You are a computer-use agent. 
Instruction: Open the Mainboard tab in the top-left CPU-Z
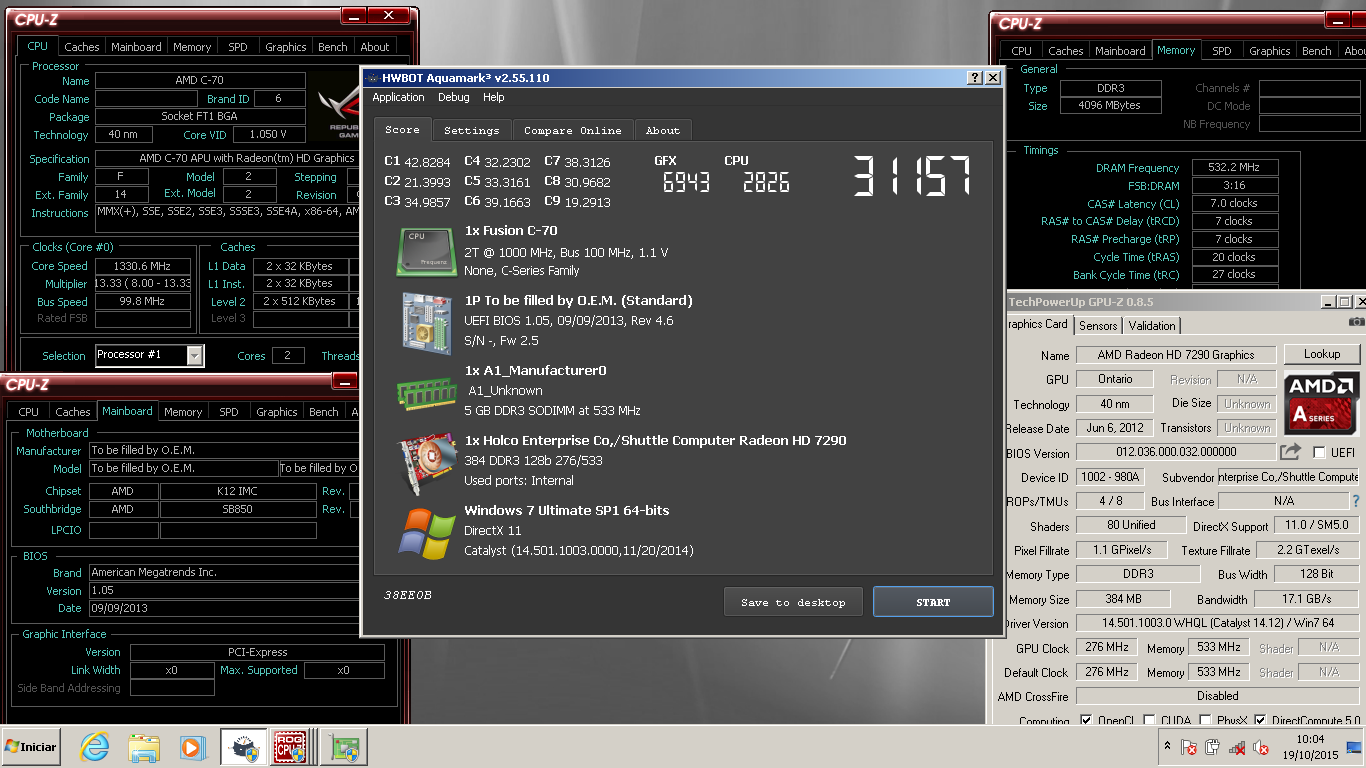click(136, 47)
